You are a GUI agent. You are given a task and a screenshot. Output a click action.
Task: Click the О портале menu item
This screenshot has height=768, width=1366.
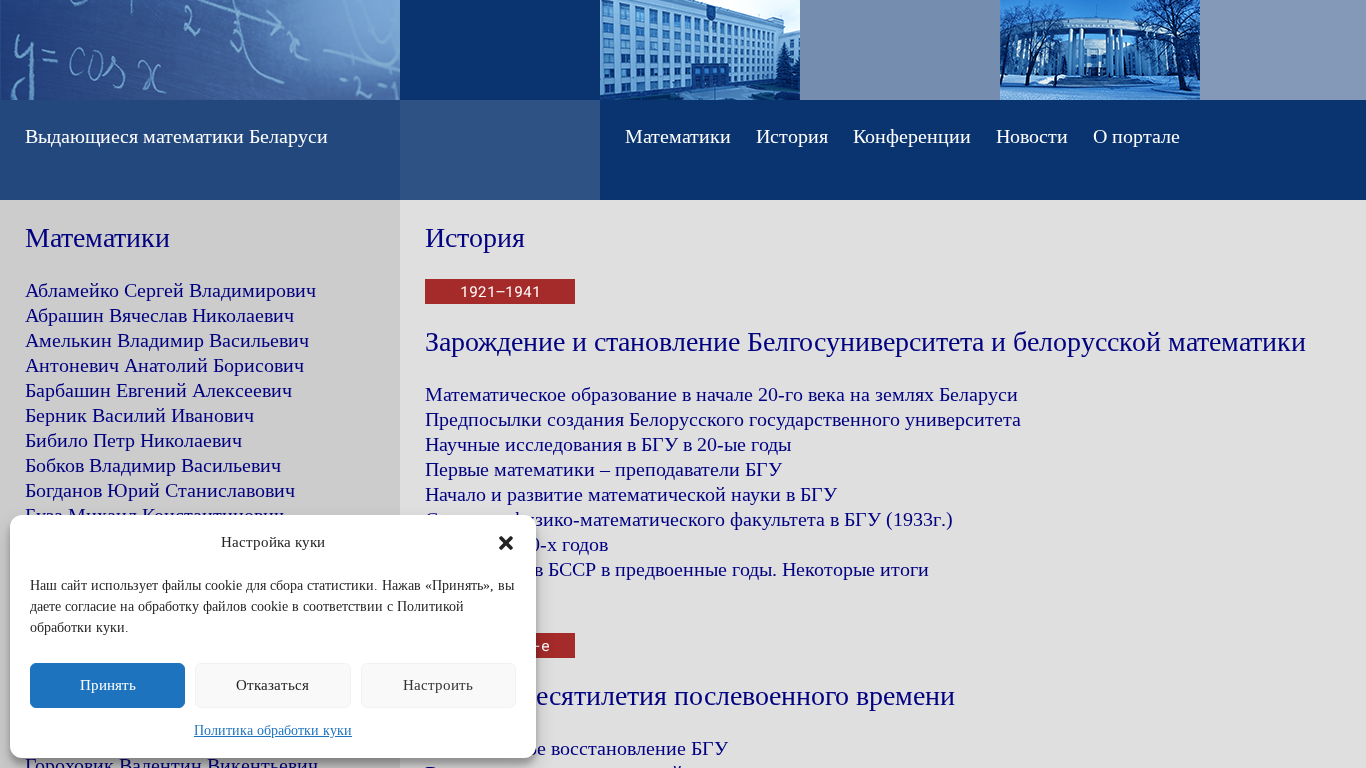point(1136,137)
